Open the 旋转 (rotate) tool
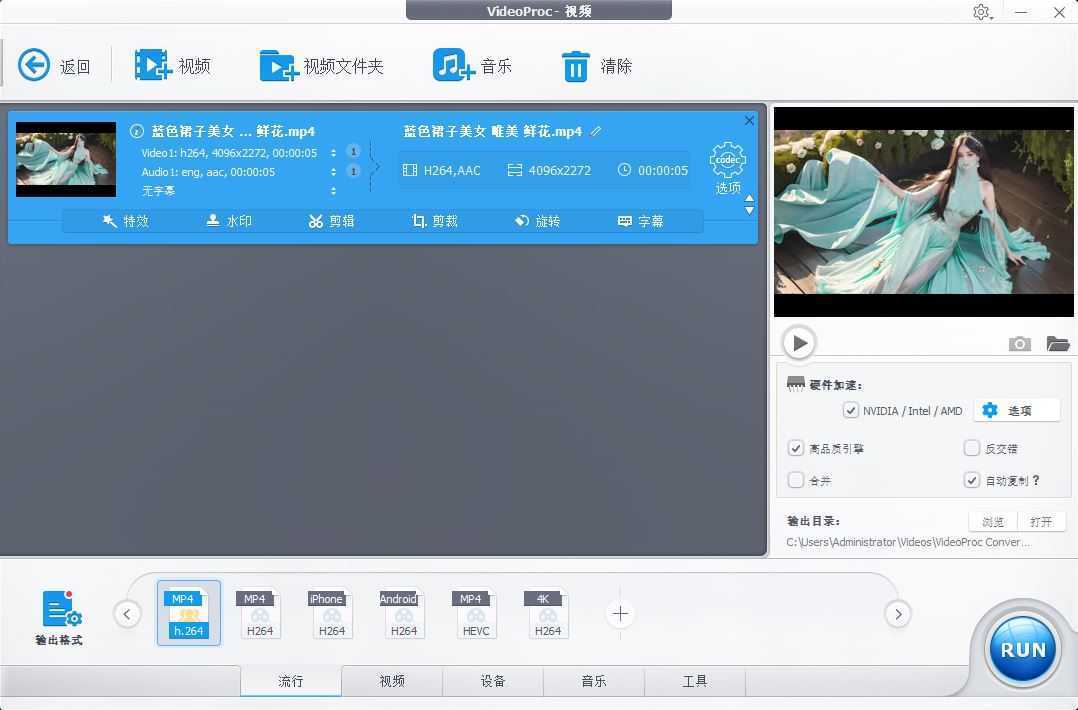 538,221
